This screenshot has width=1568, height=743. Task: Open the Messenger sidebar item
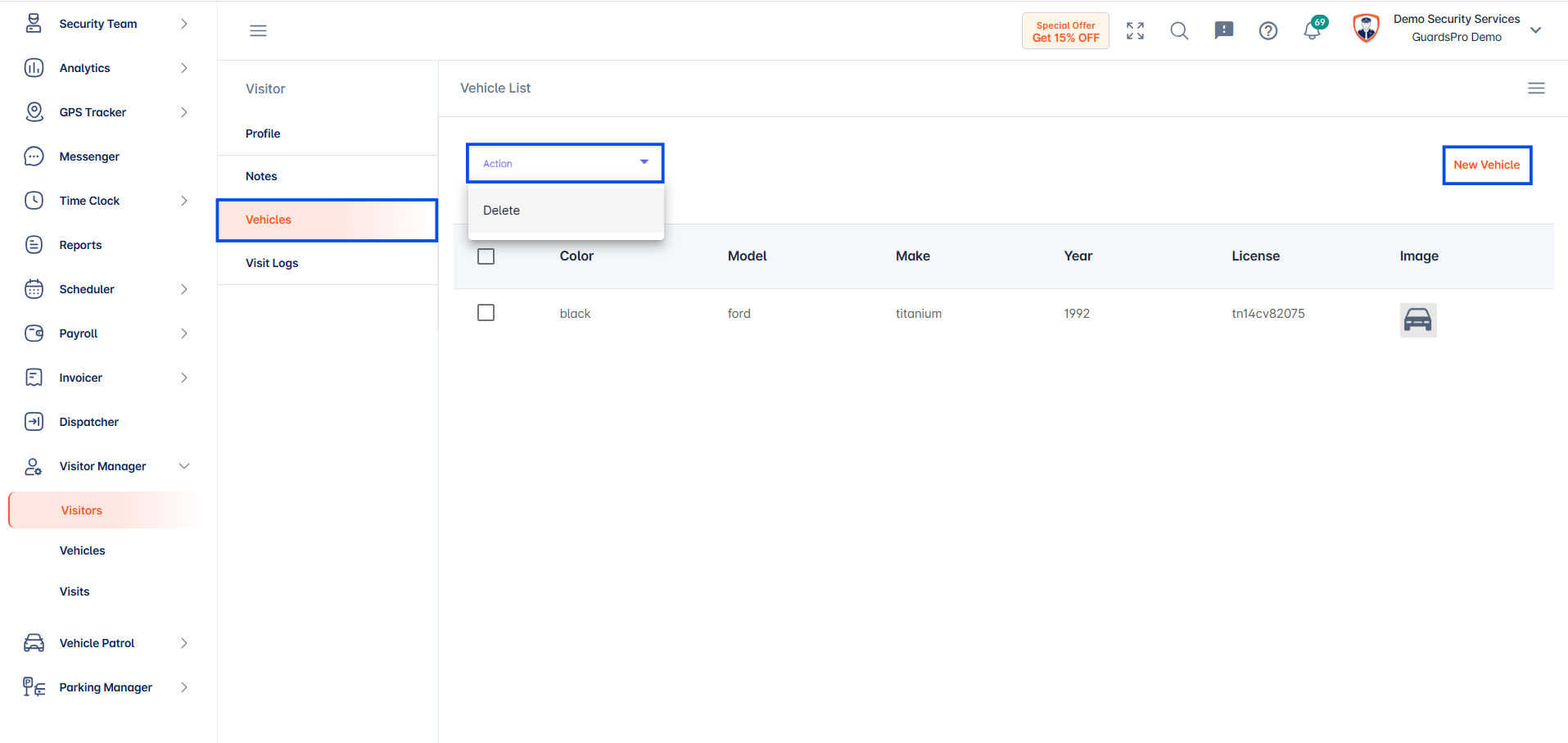click(x=89, y=156)
